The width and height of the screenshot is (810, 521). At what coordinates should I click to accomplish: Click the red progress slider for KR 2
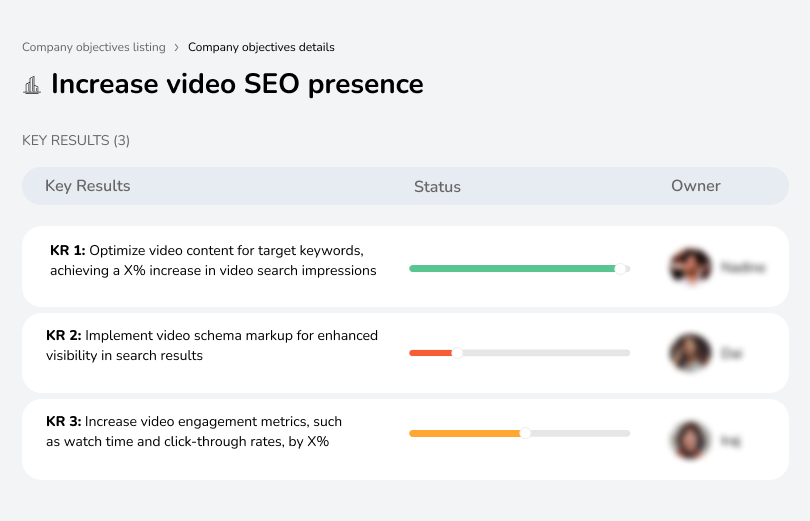pos(520,353)
